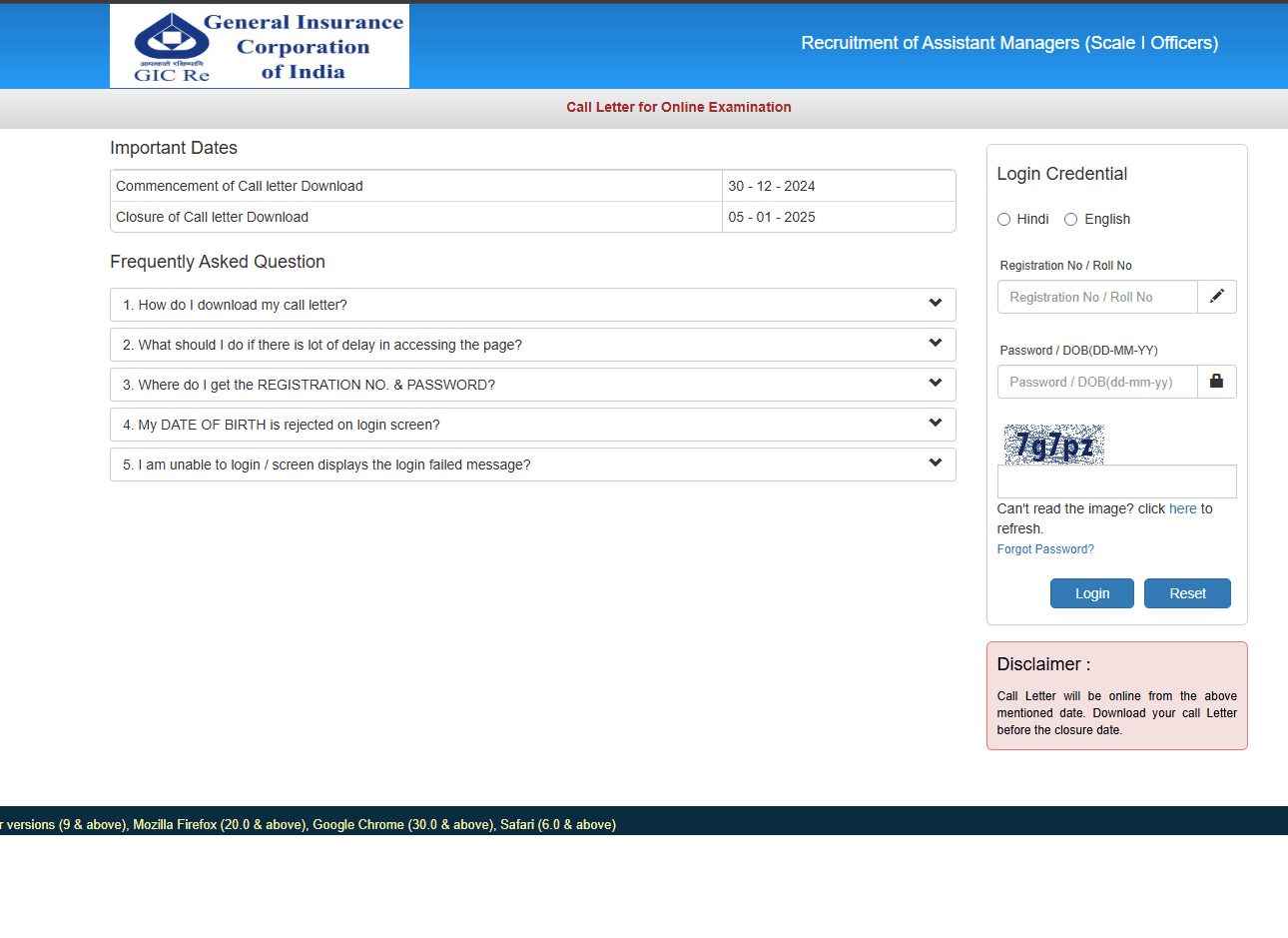Focus the Registration No / Roll No field
1288x938 pixels.
(1096, 297)
